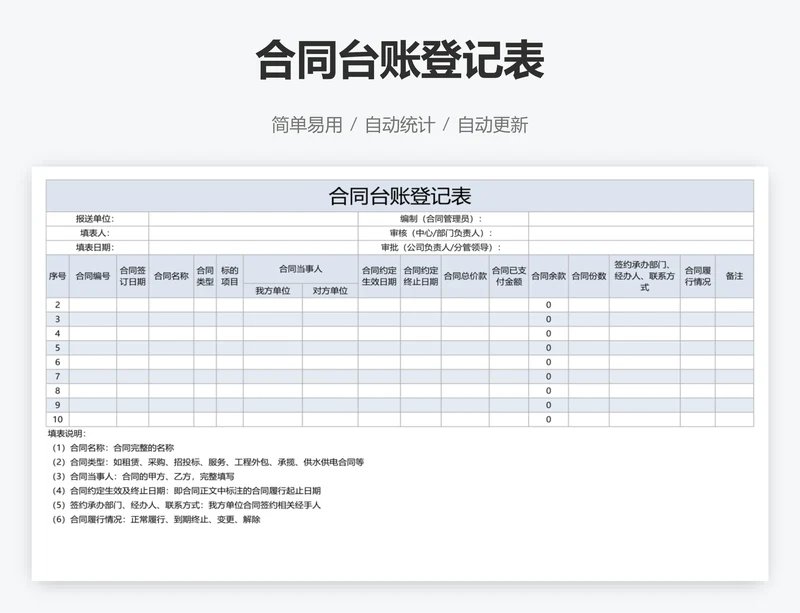Image resolution: width=800 pixels, height=613 pixels.
Task: Click the empty 合同总价款 cell in row 6
Action: (x=465, y=362)
